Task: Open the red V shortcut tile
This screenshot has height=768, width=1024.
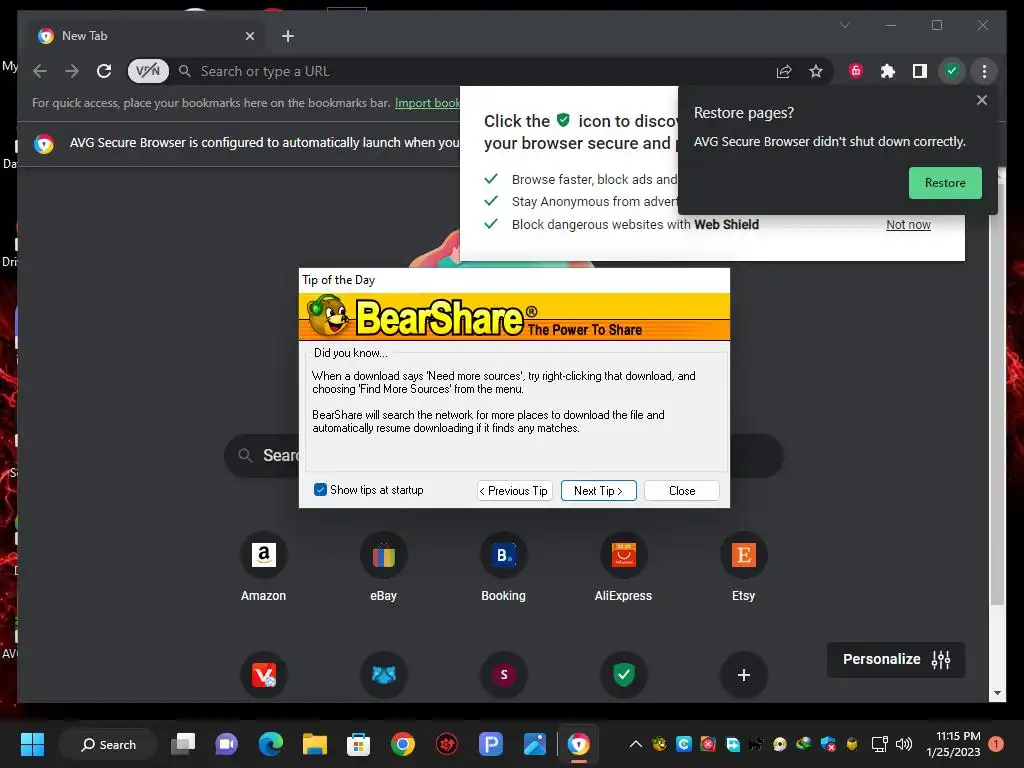Action: [x=264, y=675]
